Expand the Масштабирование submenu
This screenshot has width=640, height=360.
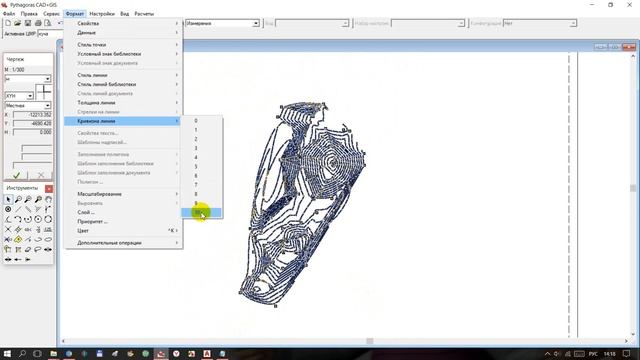123,194
